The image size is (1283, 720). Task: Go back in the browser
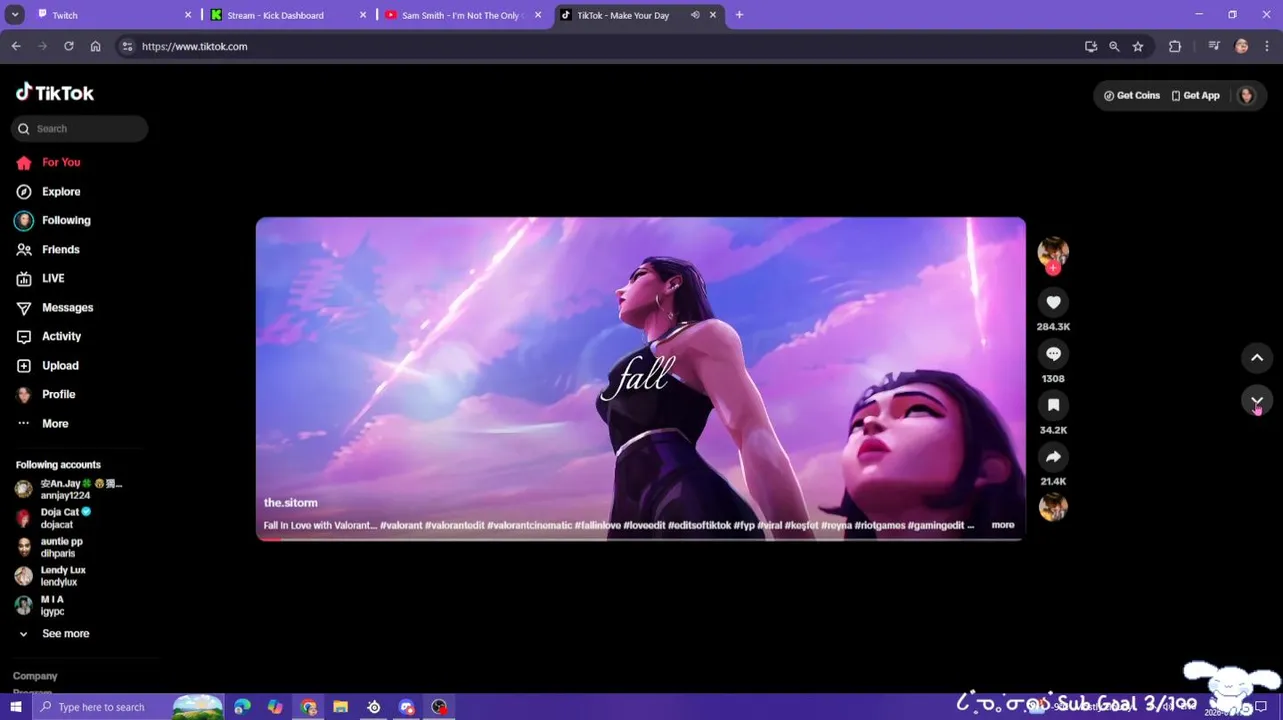click(16, 46)
